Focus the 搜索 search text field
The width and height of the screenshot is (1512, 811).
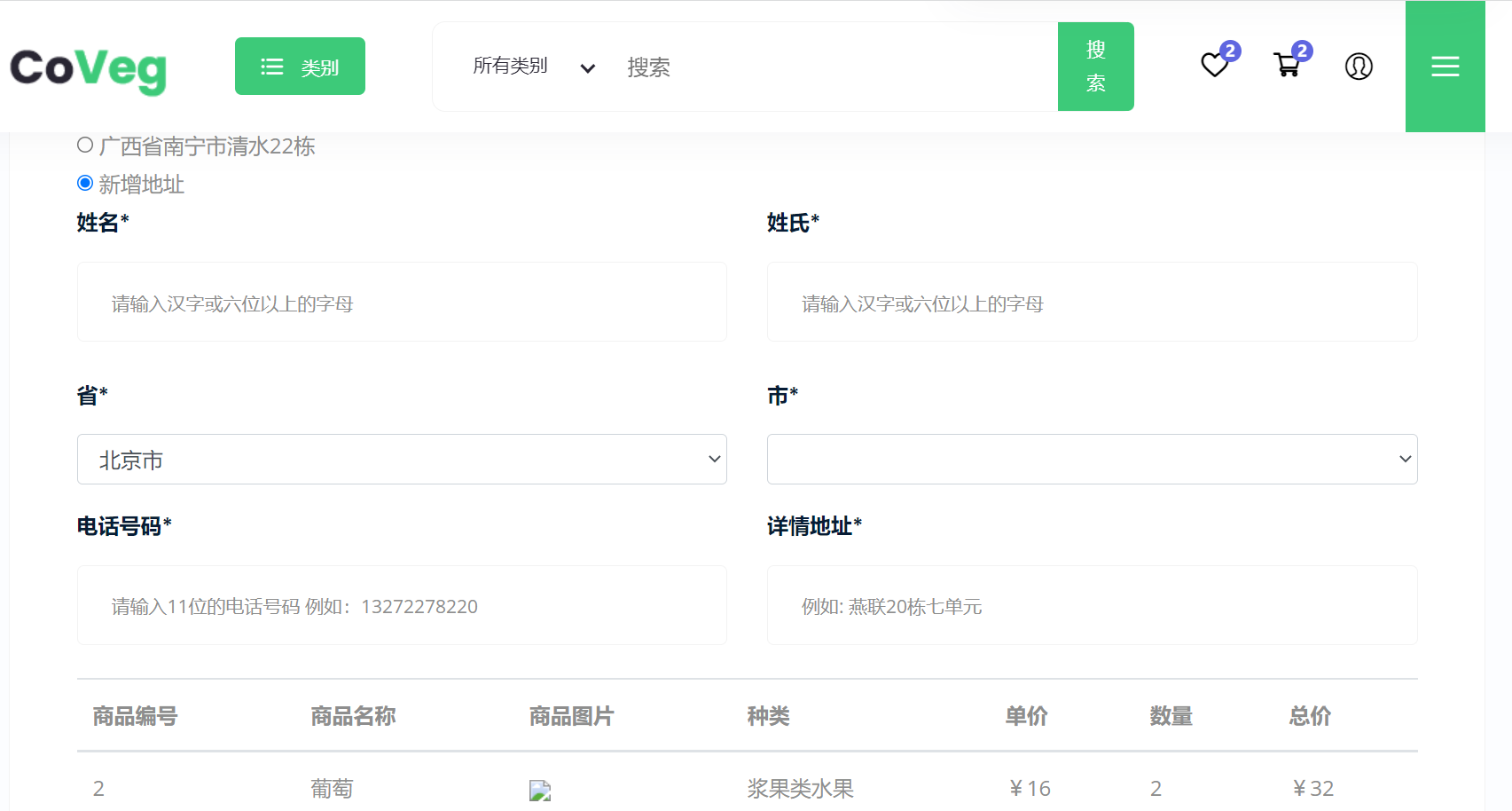coord(834,67)
